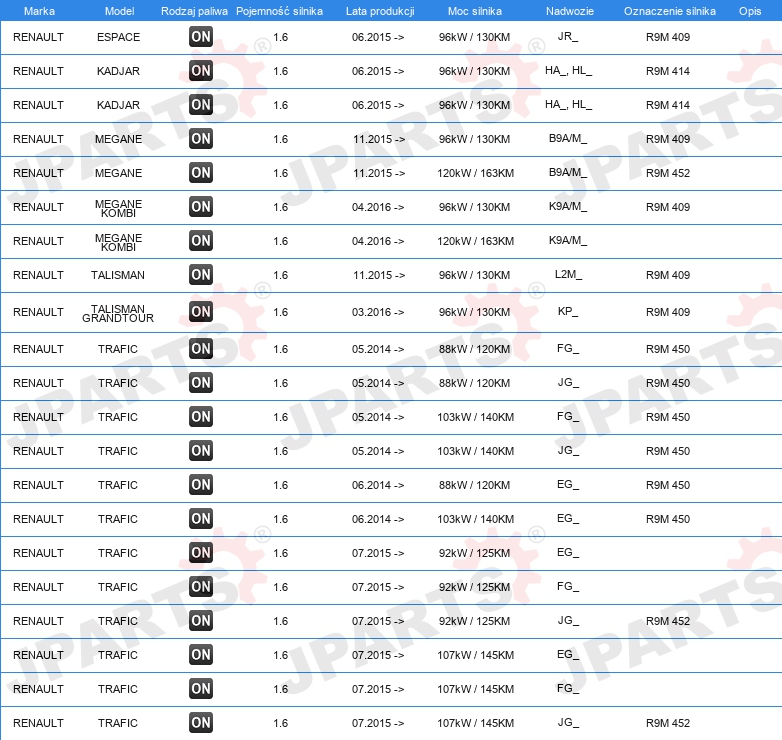782x740 pixels.
Task: Select the KP_ body code cell
Action: tap(568, 311)
